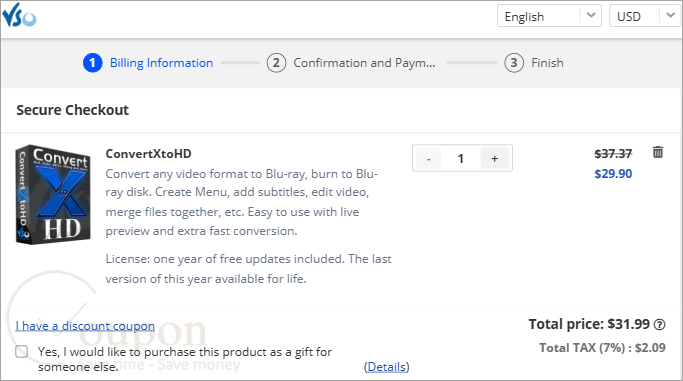Click the VSO logo icon
This screenshot has height=381, width=683.
click(19, 15)
